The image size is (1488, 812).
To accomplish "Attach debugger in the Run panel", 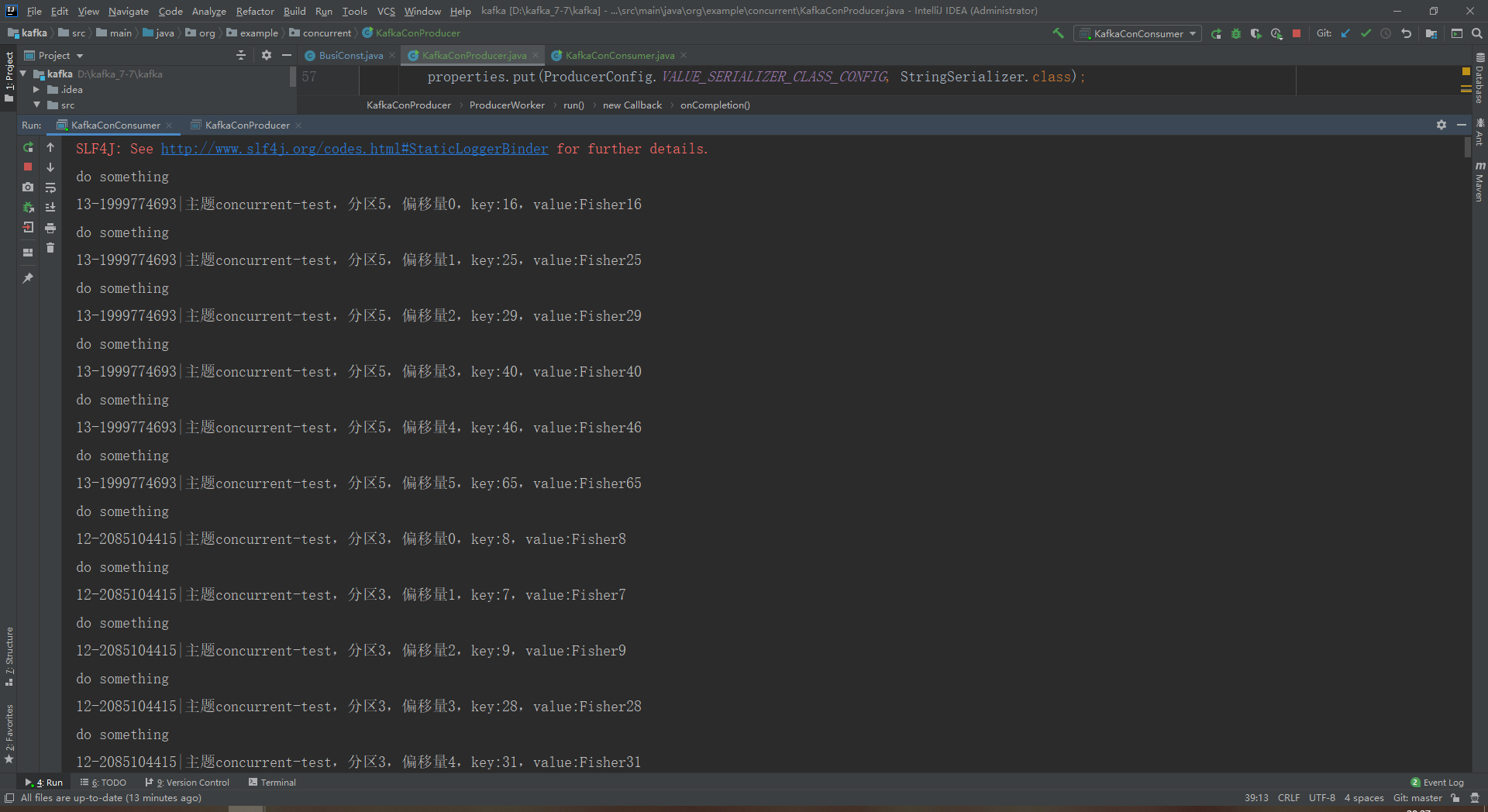I will tap(28, 207).
